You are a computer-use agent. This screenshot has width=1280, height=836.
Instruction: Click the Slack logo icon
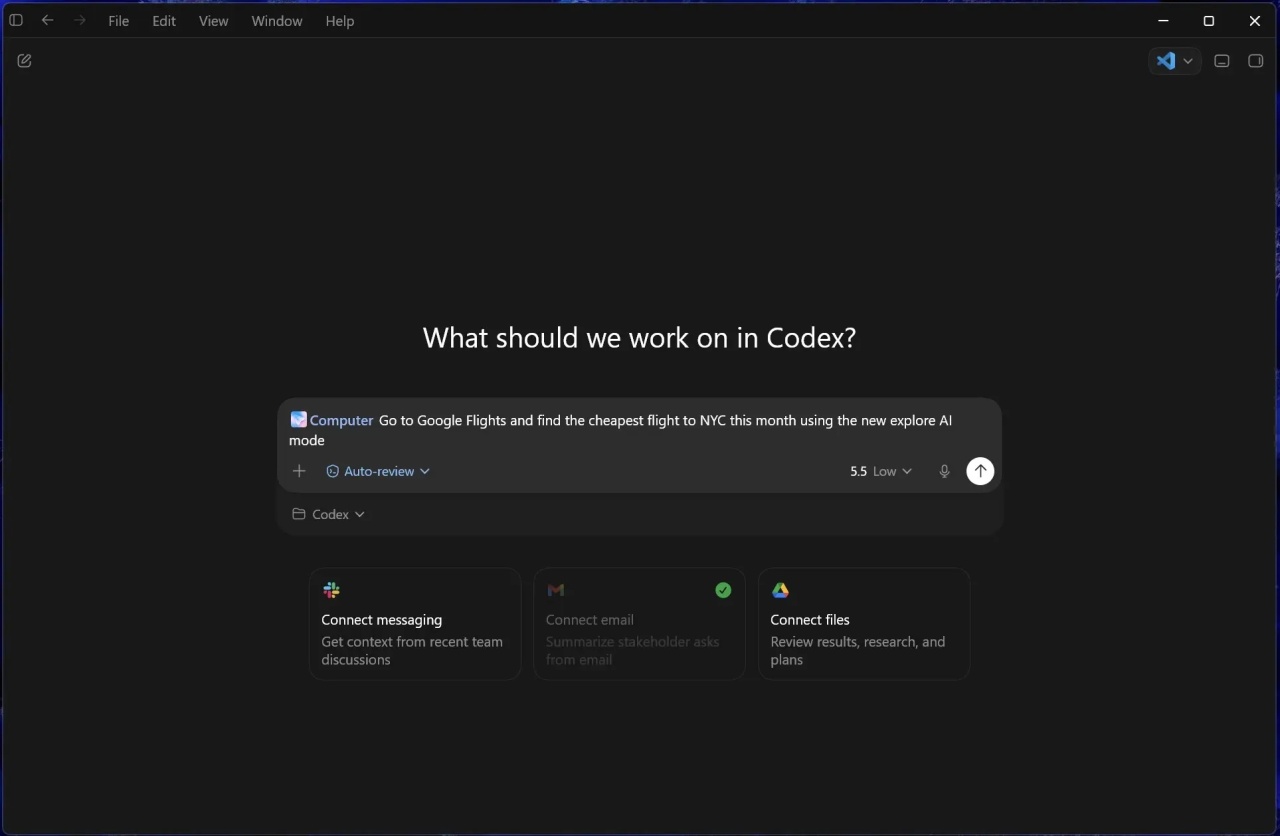pyautogui.click(x=331, y=591)
